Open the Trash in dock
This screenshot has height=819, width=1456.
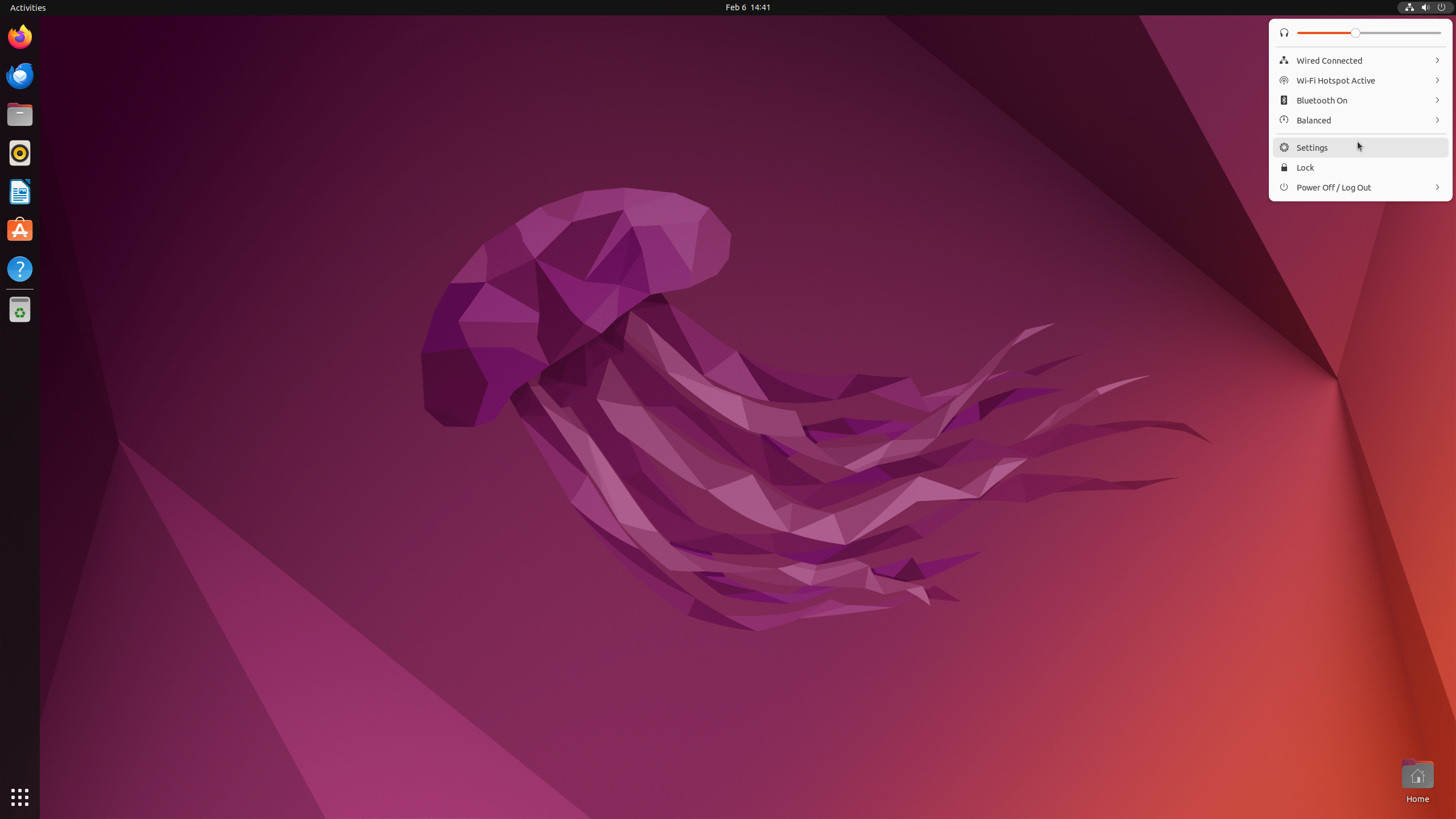20,310
